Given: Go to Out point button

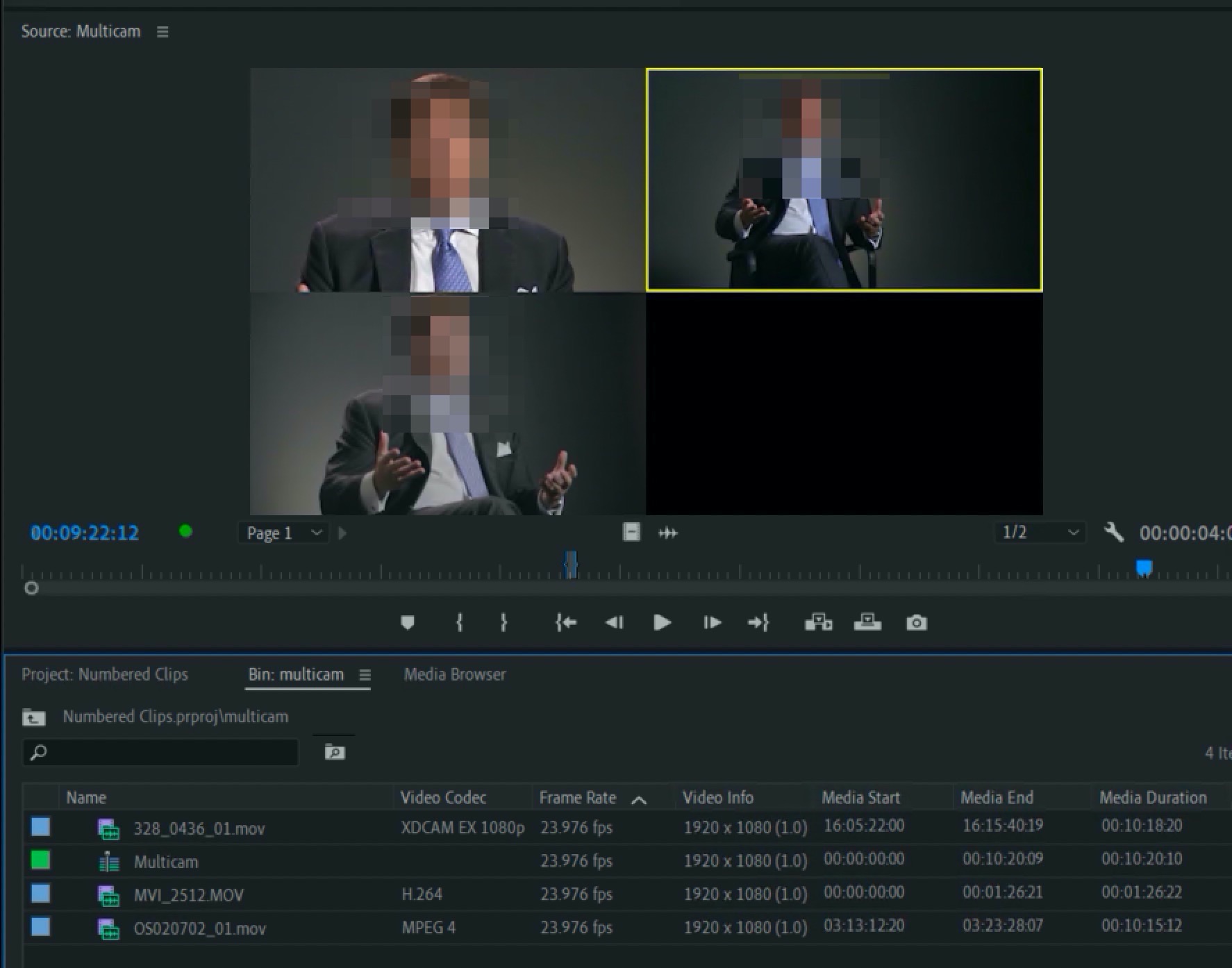Looking at the screenshot, I should (x=758, y=623).
